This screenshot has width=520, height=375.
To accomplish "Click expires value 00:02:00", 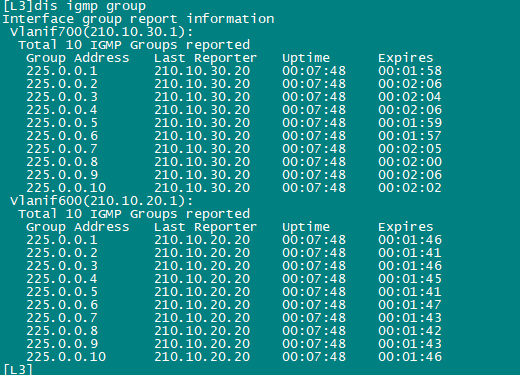I will (x=410, y=162).
